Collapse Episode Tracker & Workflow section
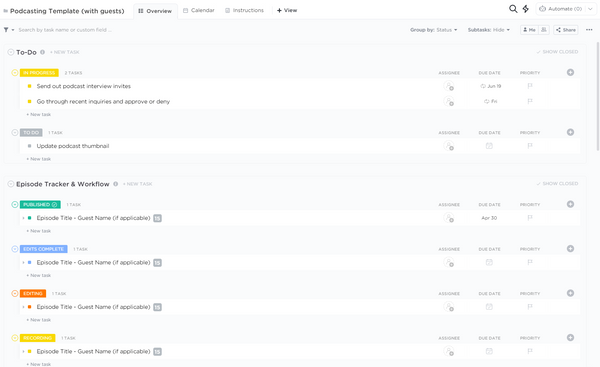600x367 pixels. [11, 184]
